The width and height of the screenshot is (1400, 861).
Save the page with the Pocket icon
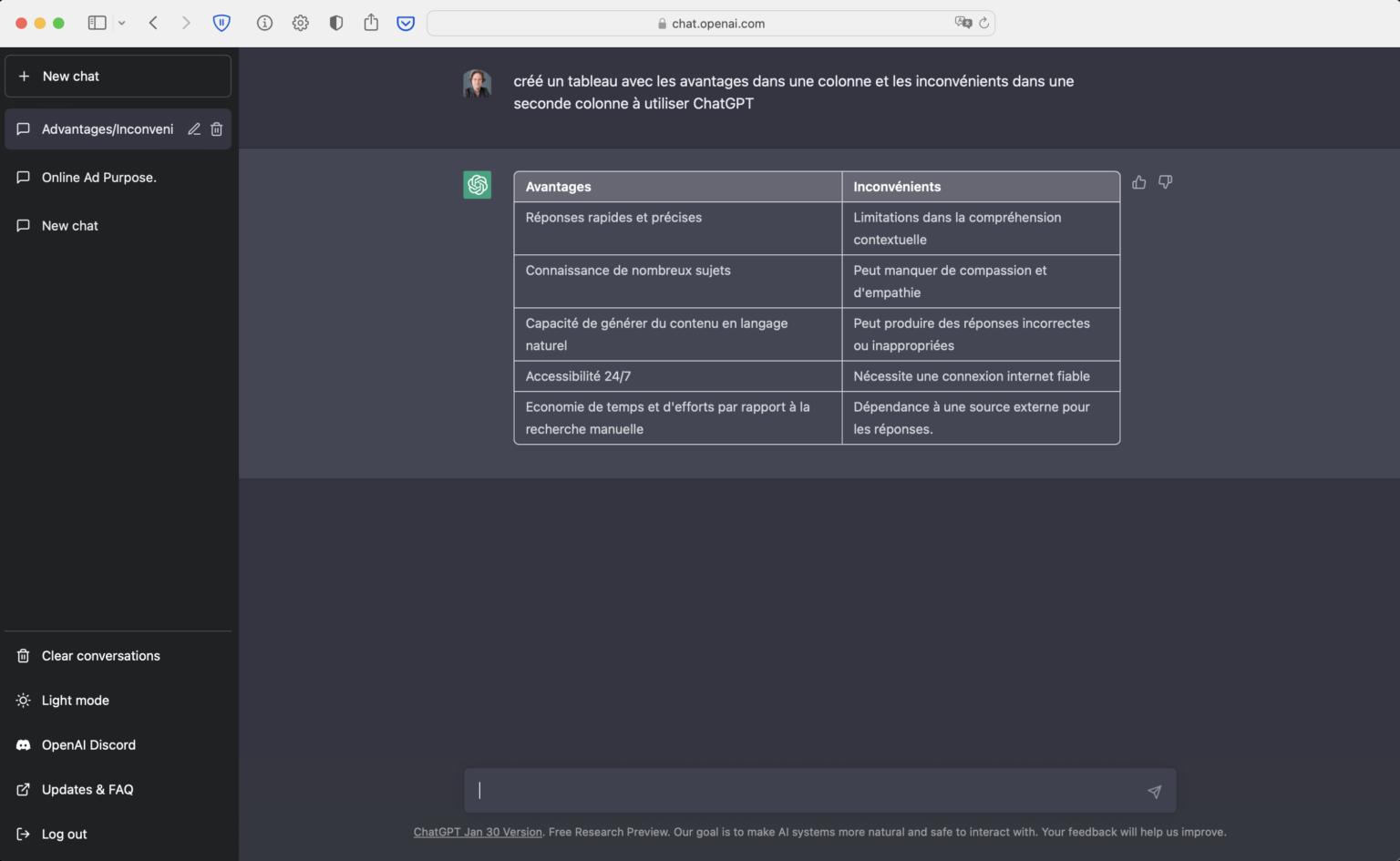(x=405, y=23)
